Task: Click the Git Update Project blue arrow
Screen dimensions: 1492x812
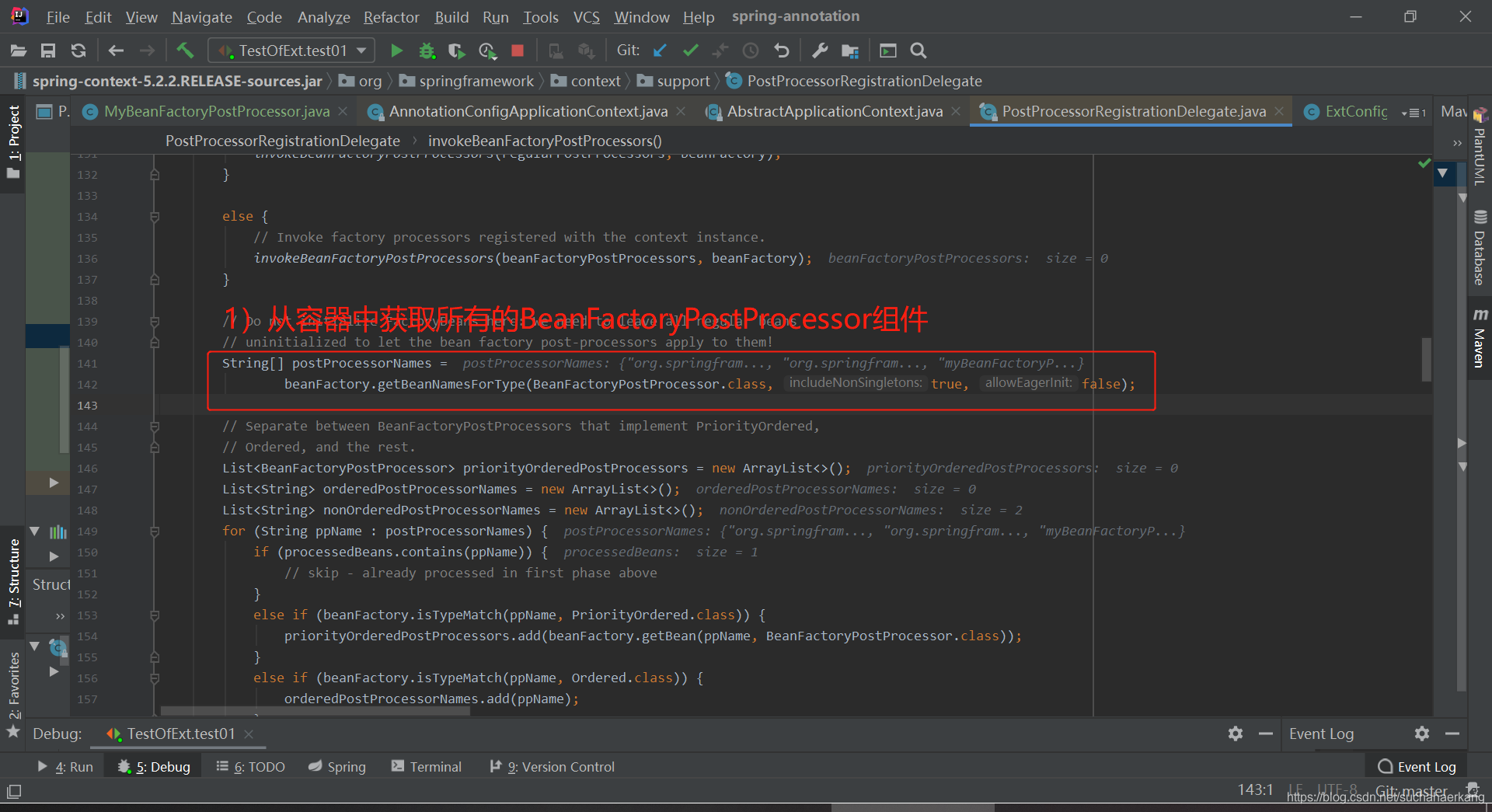Action: pos(660,51)
